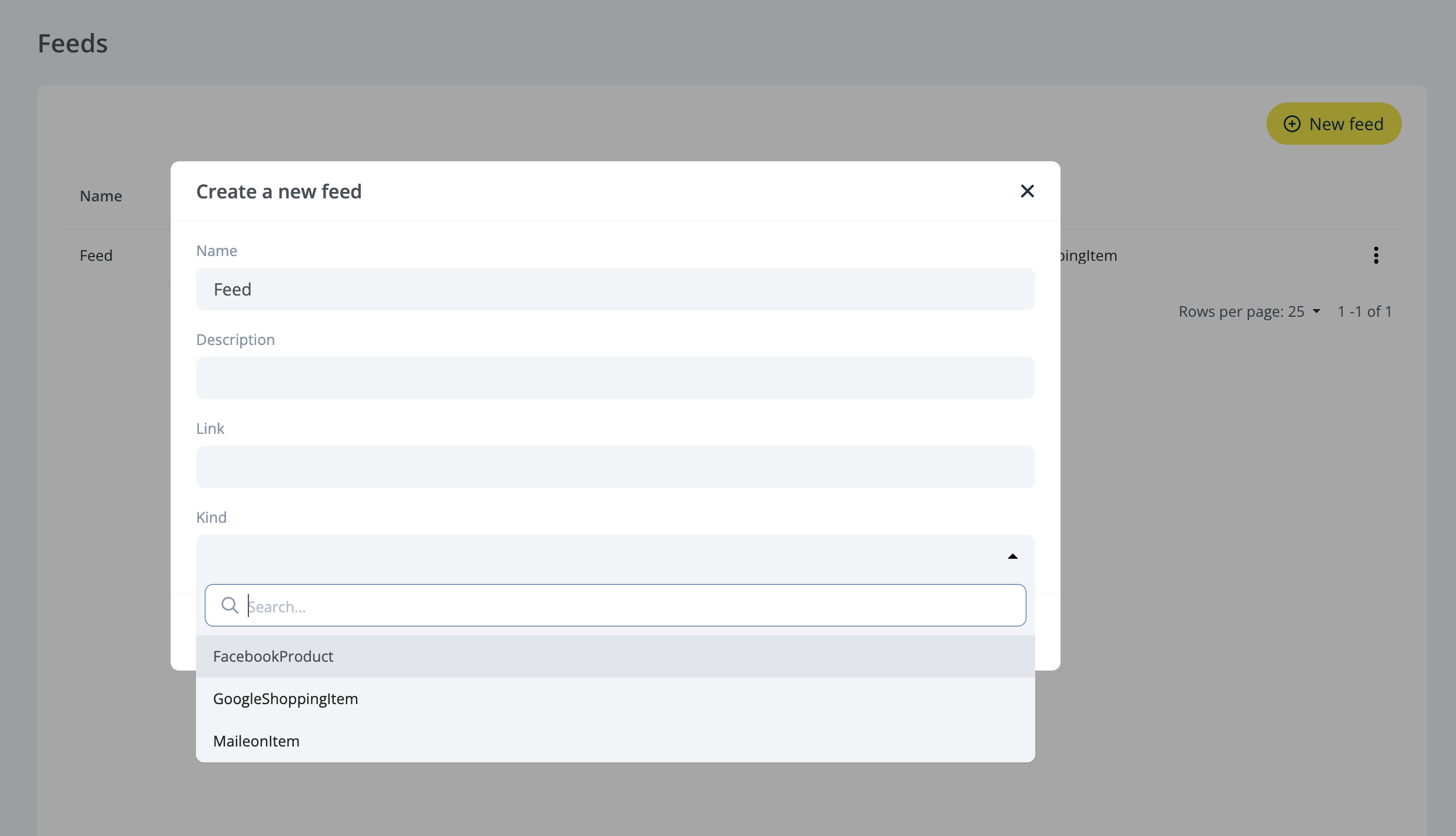The width and height of the screenshot is (1456, 836).
Task: Select FacebookProduct kind option
Action: 615,656
